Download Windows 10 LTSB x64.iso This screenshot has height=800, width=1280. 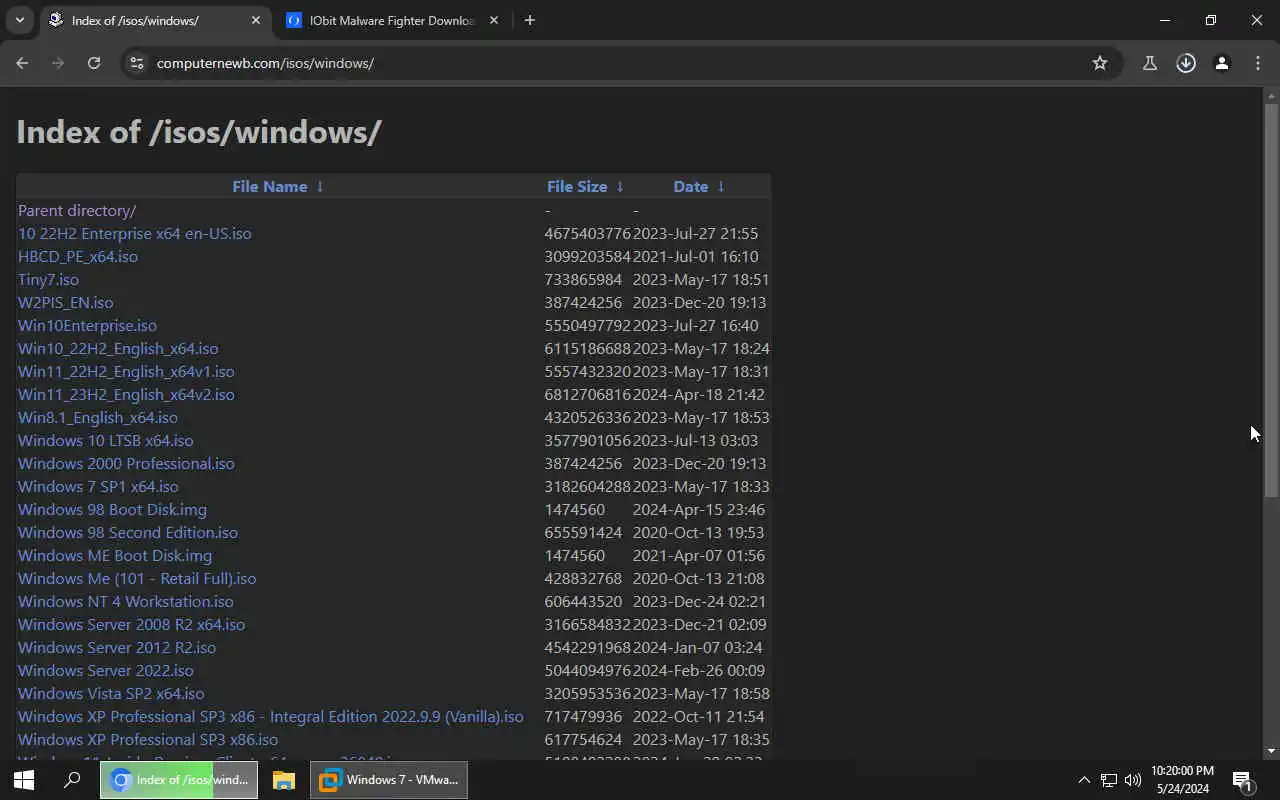pyautogui.click(x=106, y=440)
